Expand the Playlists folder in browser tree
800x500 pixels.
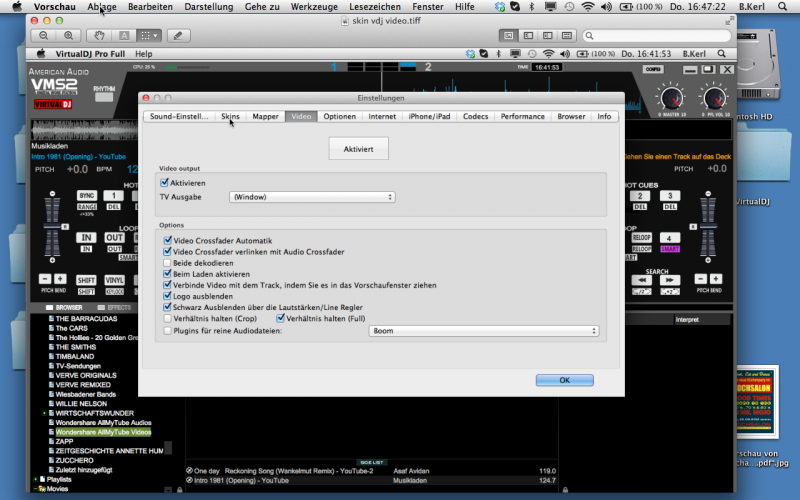click(37, 480)
